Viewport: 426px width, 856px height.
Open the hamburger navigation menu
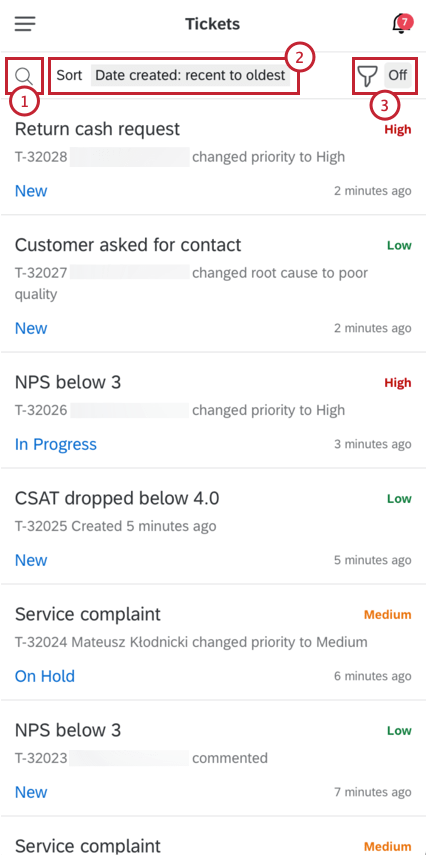pyautogui.click(x=25, y=24)
